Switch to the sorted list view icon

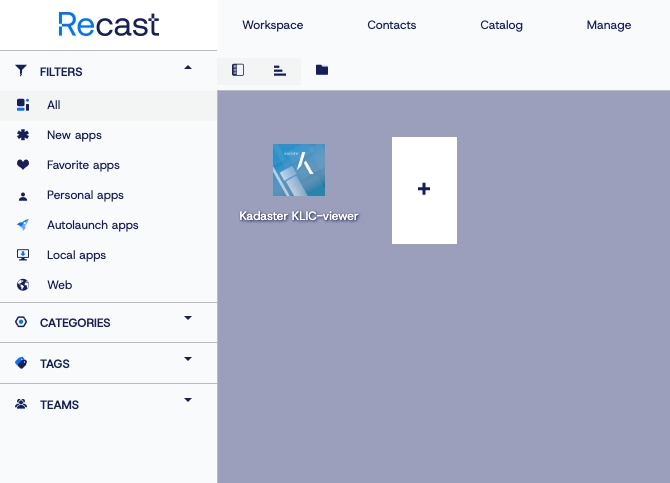[280, 70]
